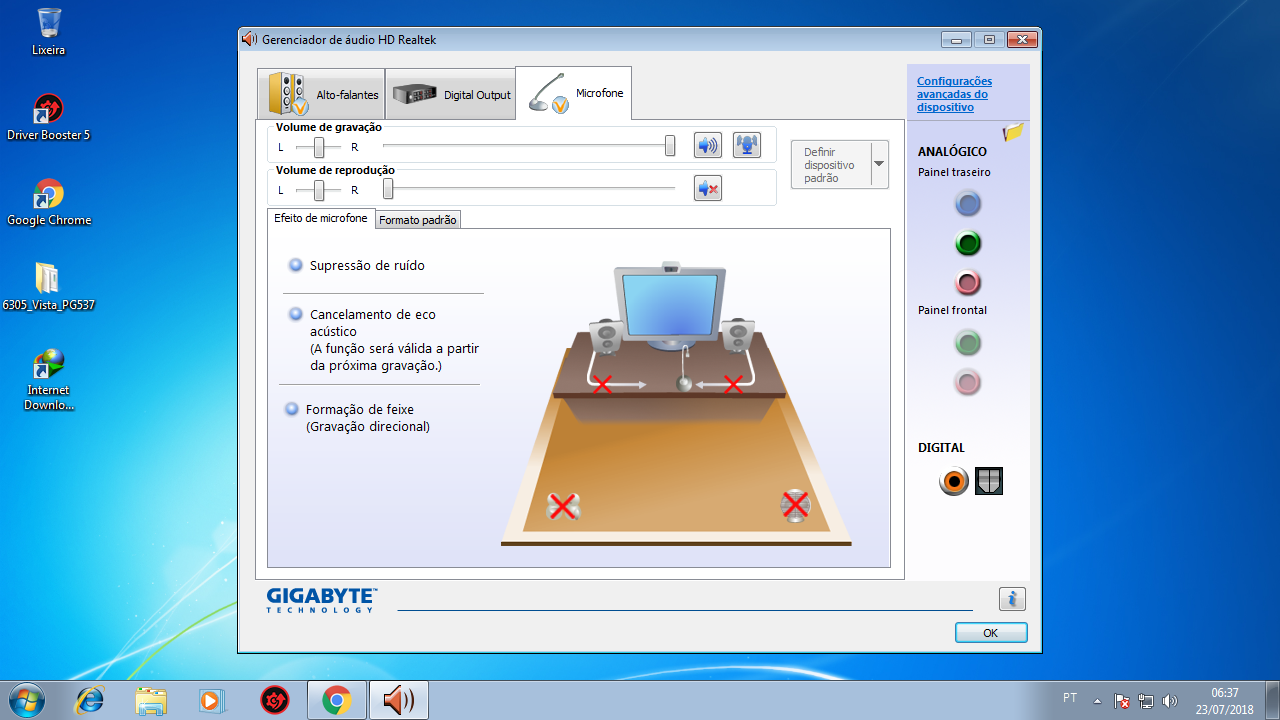Enable Cancelamento de eco acústico option
This screenshot has height=720, width=1280.
click(x=296, y=314)
